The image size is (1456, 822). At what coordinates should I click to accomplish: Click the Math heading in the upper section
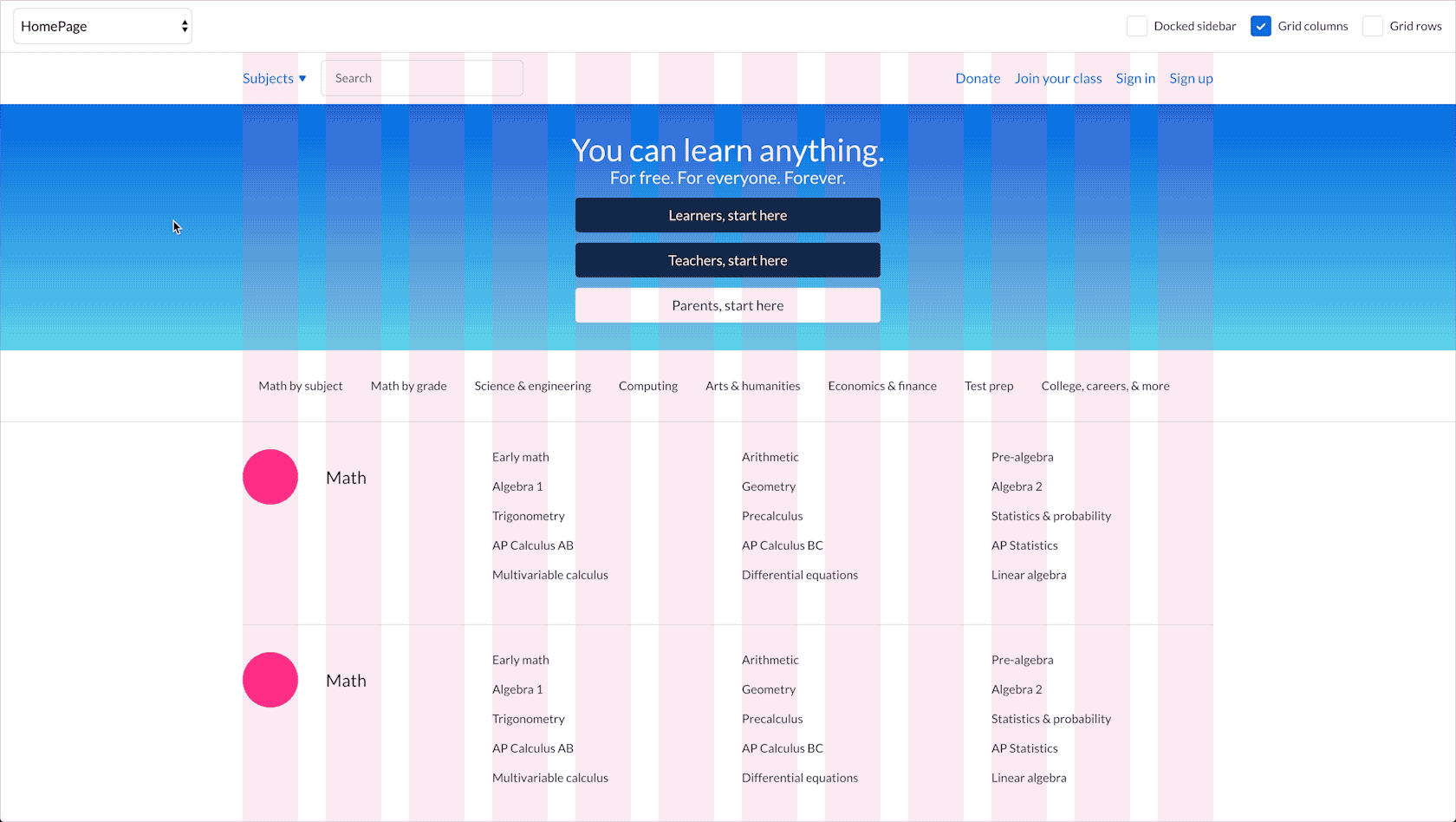coord(346,478)
